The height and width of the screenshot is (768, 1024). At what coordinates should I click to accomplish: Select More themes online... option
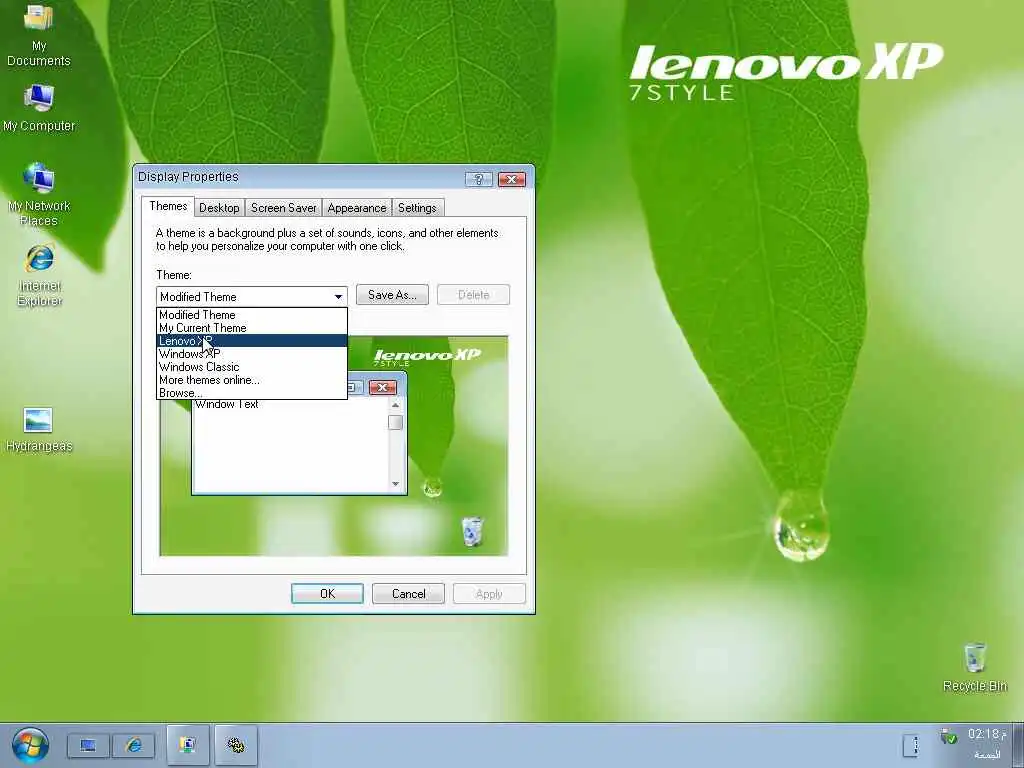pyautogui.click(x=251, y=380)
